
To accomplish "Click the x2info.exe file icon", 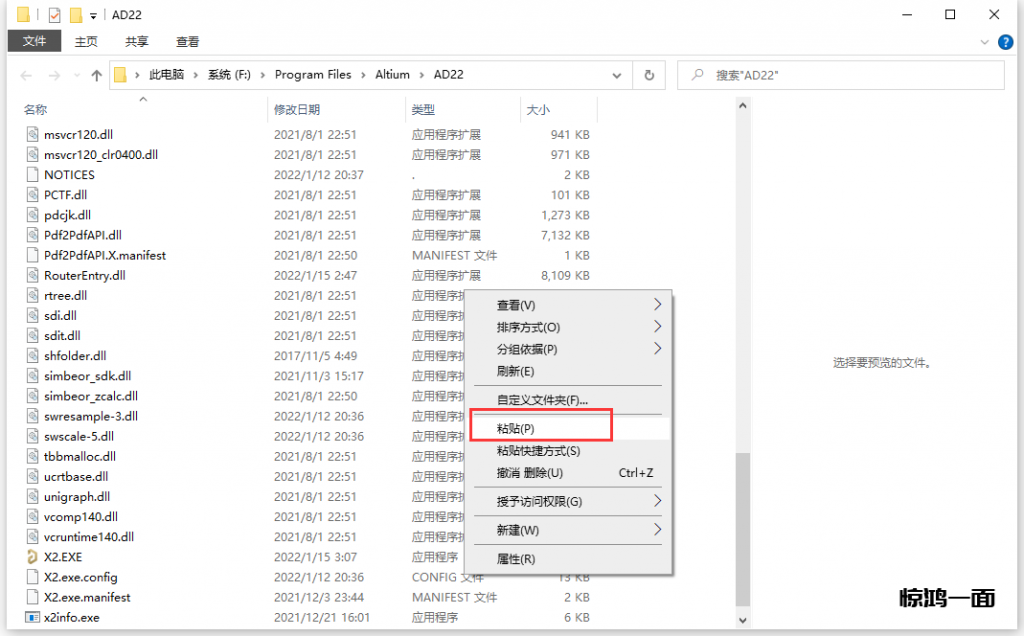I will 32,618.
